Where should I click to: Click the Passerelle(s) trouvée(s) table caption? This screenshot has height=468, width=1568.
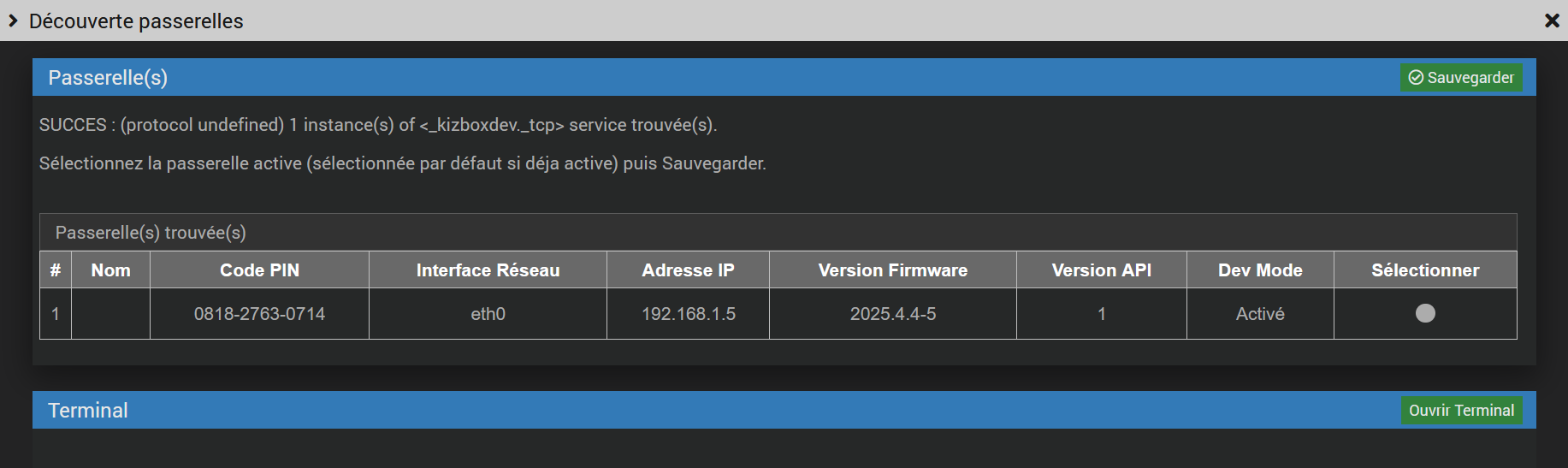[151, 233]
